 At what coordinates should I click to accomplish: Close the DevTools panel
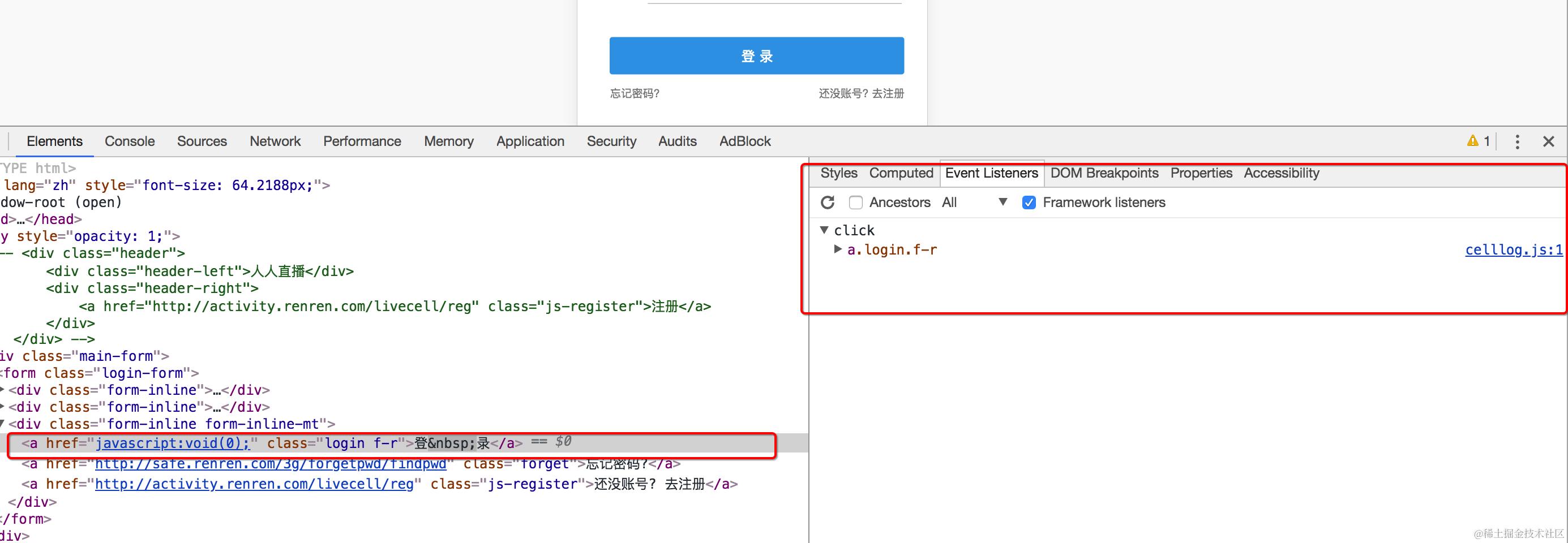point(1549,141)
